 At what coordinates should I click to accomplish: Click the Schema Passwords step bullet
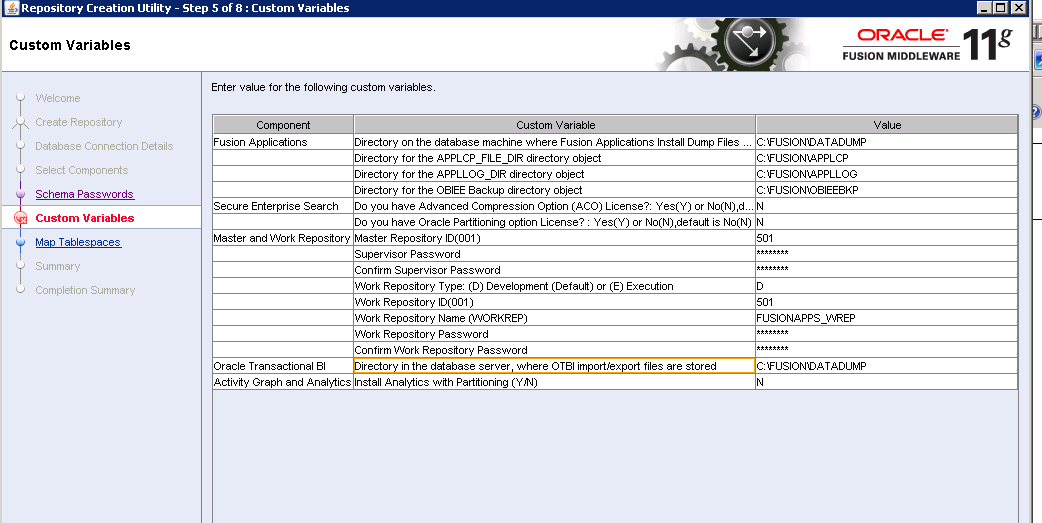[x=20, y=194]
